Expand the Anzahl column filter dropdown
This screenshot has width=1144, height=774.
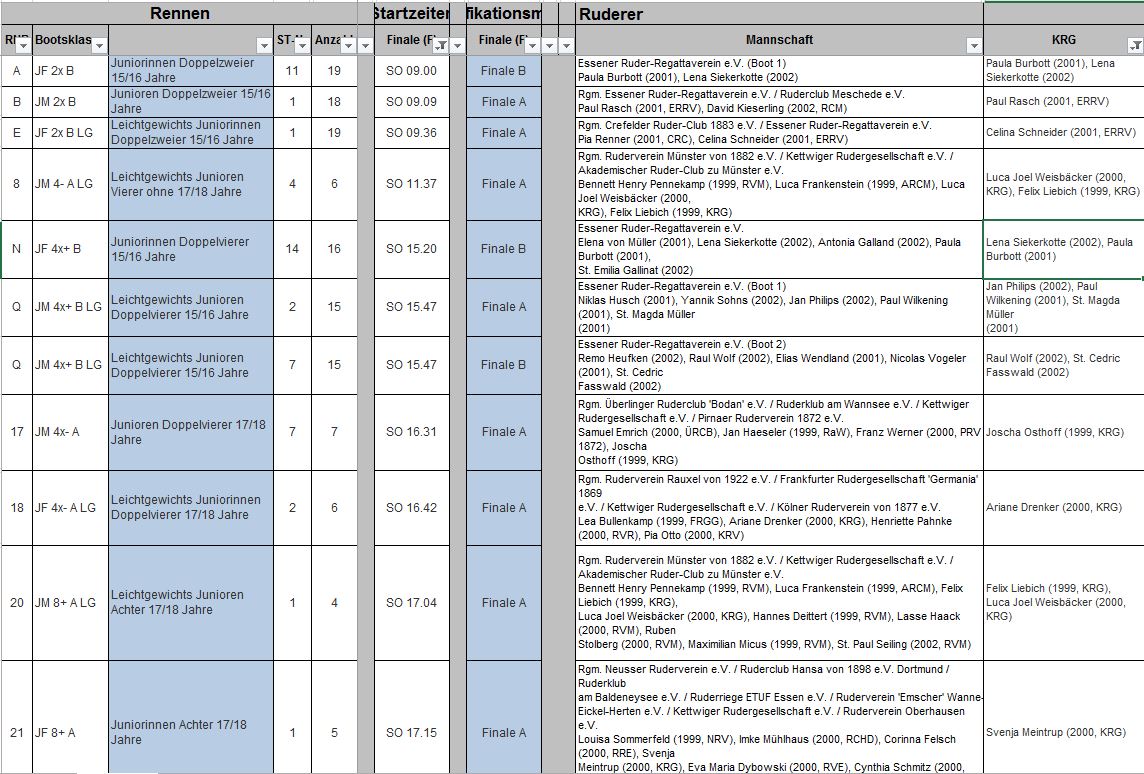[x=347, y=45]
